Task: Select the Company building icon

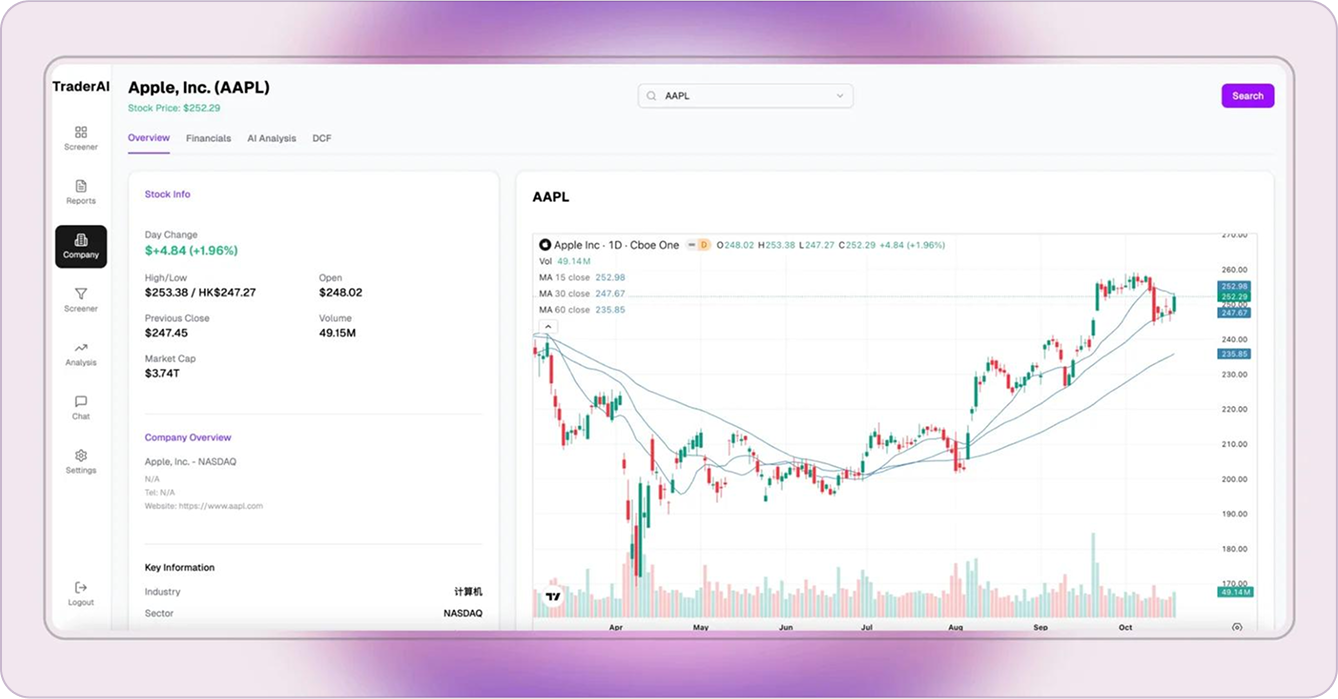Action: click(x=81, y=240)
